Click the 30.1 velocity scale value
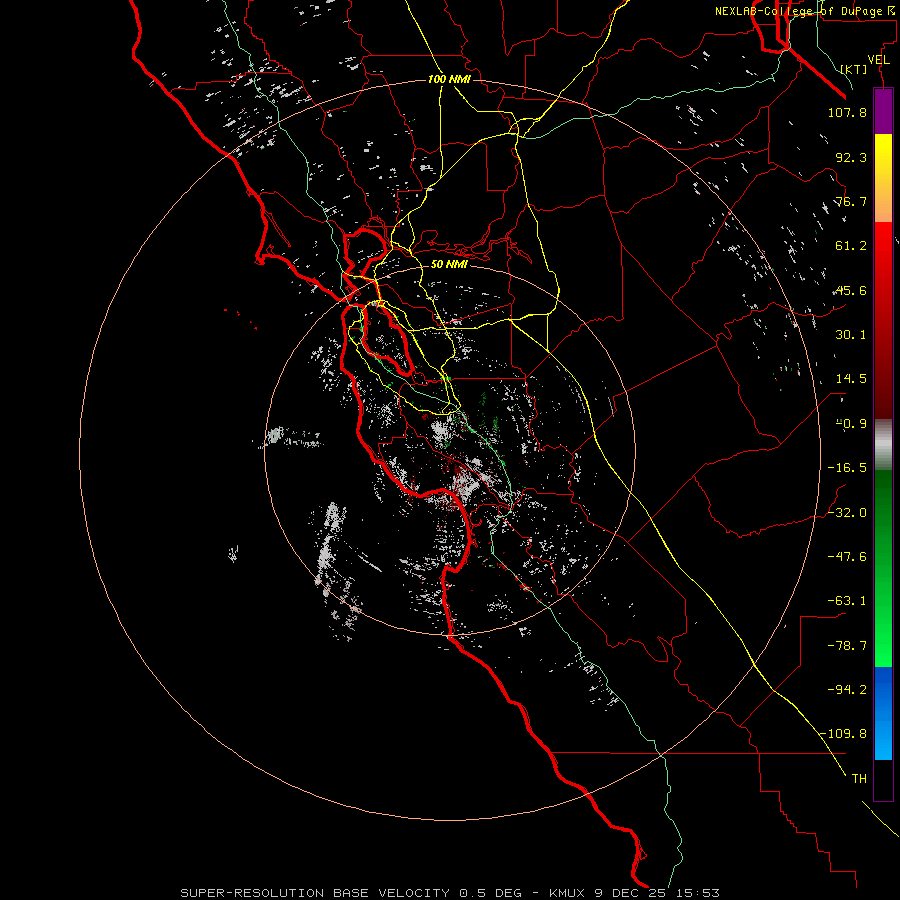 pos(851,335)
